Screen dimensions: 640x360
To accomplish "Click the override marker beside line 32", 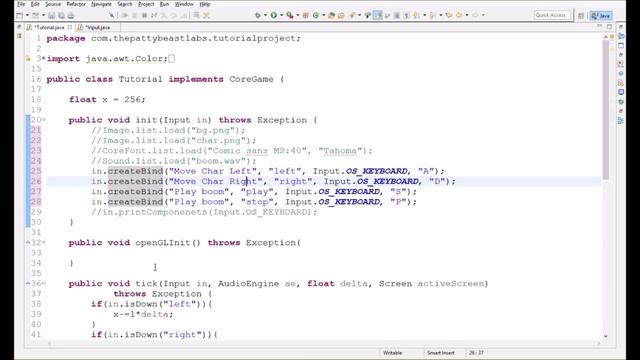I will coord(28,242).
